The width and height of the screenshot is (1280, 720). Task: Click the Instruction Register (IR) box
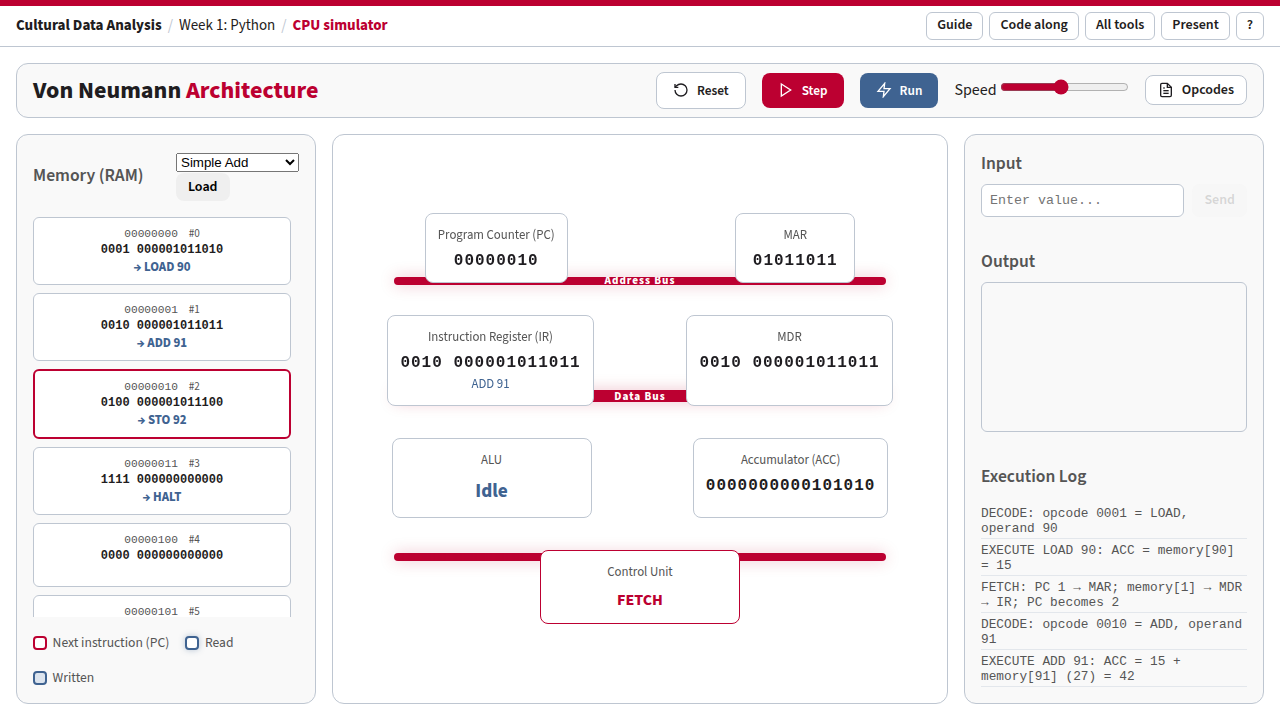point(490,361)
